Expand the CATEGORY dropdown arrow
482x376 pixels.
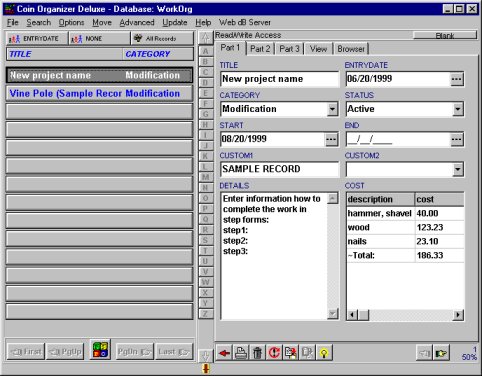click(332, 109)
